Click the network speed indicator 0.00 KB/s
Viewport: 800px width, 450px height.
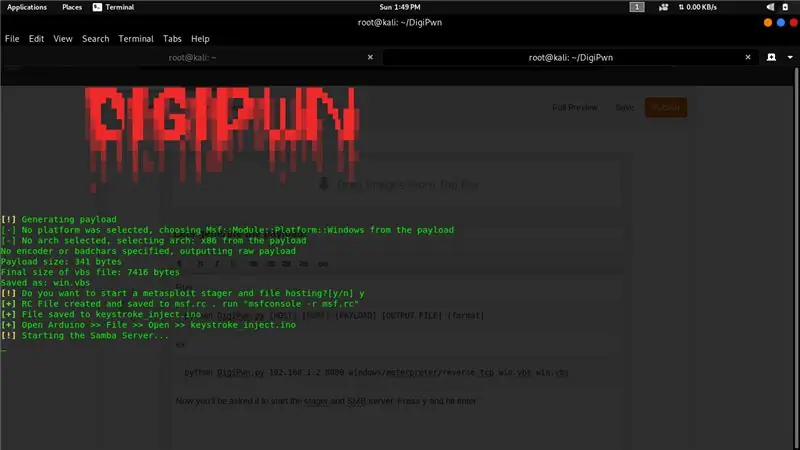click(697, 7)
